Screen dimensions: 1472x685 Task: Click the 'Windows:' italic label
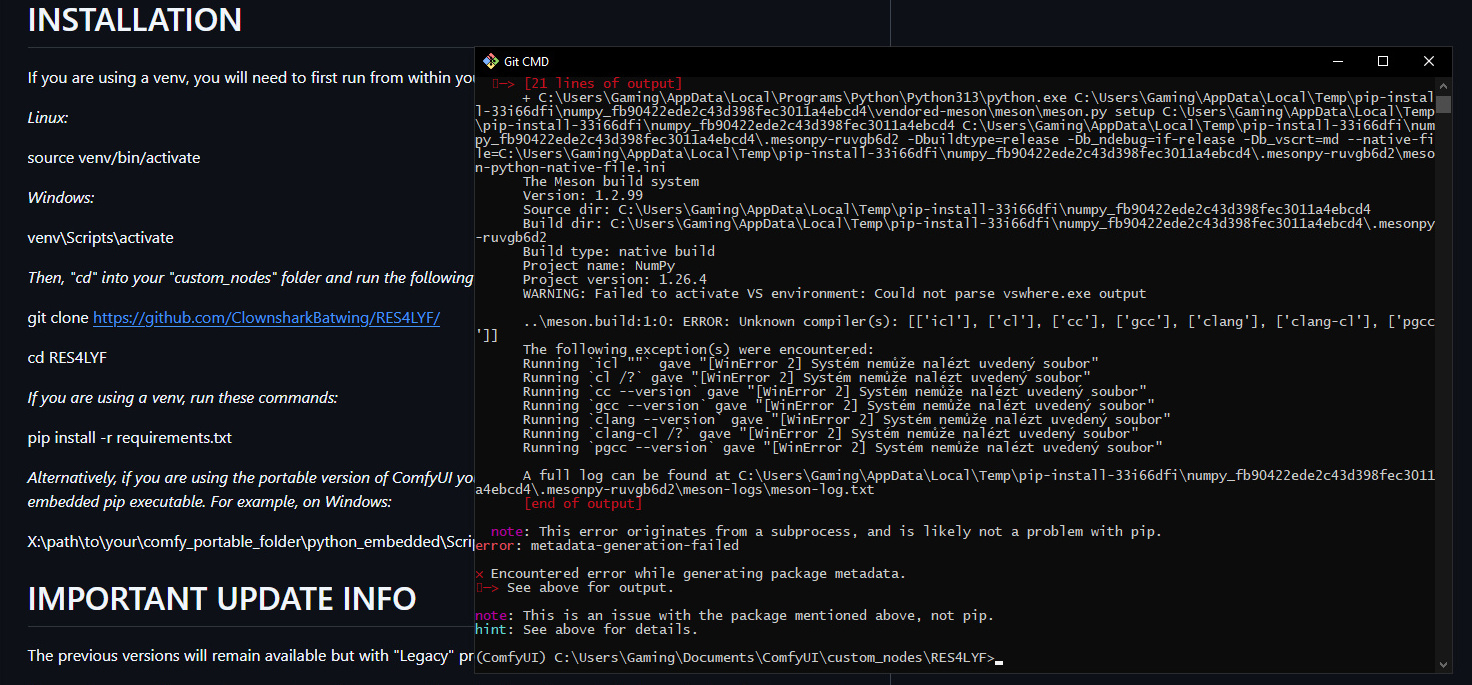click(61, 198)
